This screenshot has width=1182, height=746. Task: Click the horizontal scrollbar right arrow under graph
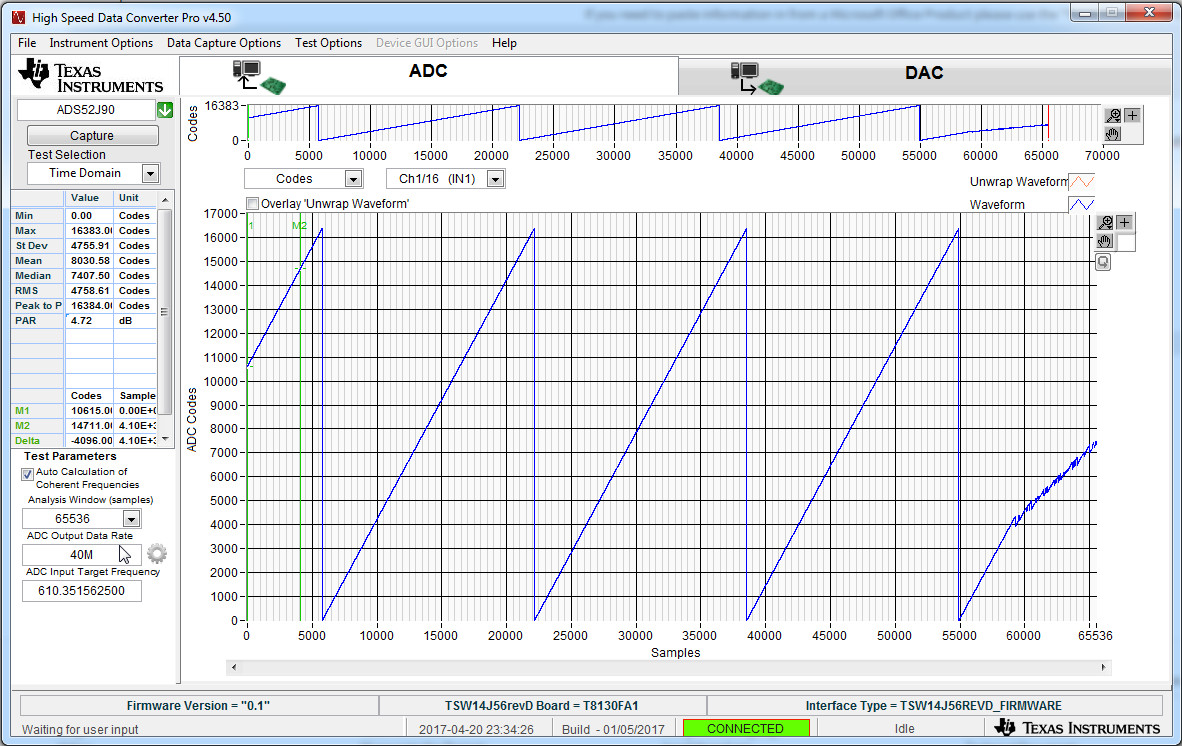point(1104,668)
